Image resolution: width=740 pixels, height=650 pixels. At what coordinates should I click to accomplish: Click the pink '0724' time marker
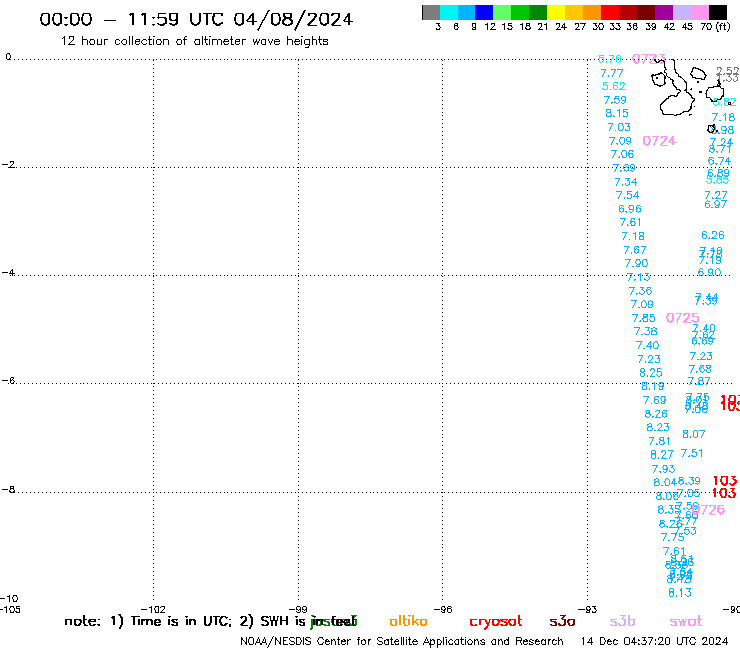(x=659, y=141)
